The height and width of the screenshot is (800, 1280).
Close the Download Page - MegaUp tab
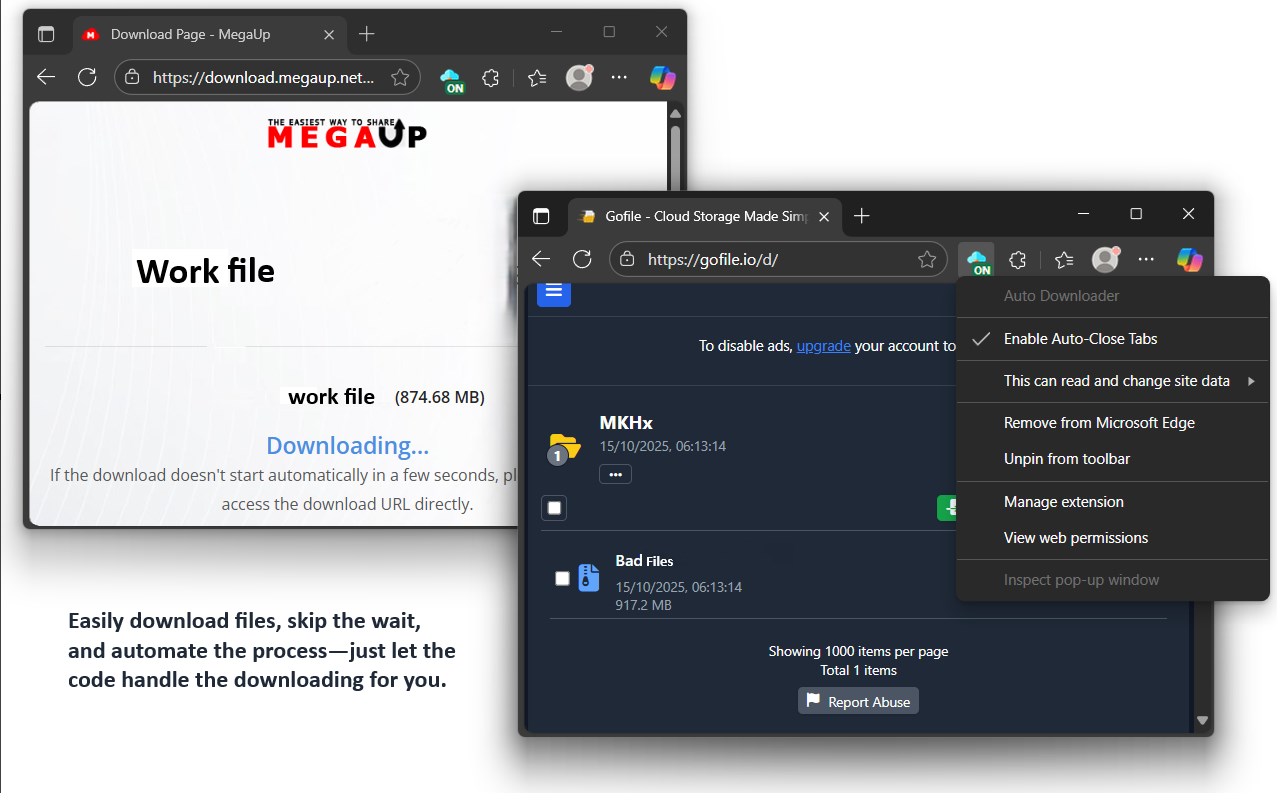[x=329, y=34]
